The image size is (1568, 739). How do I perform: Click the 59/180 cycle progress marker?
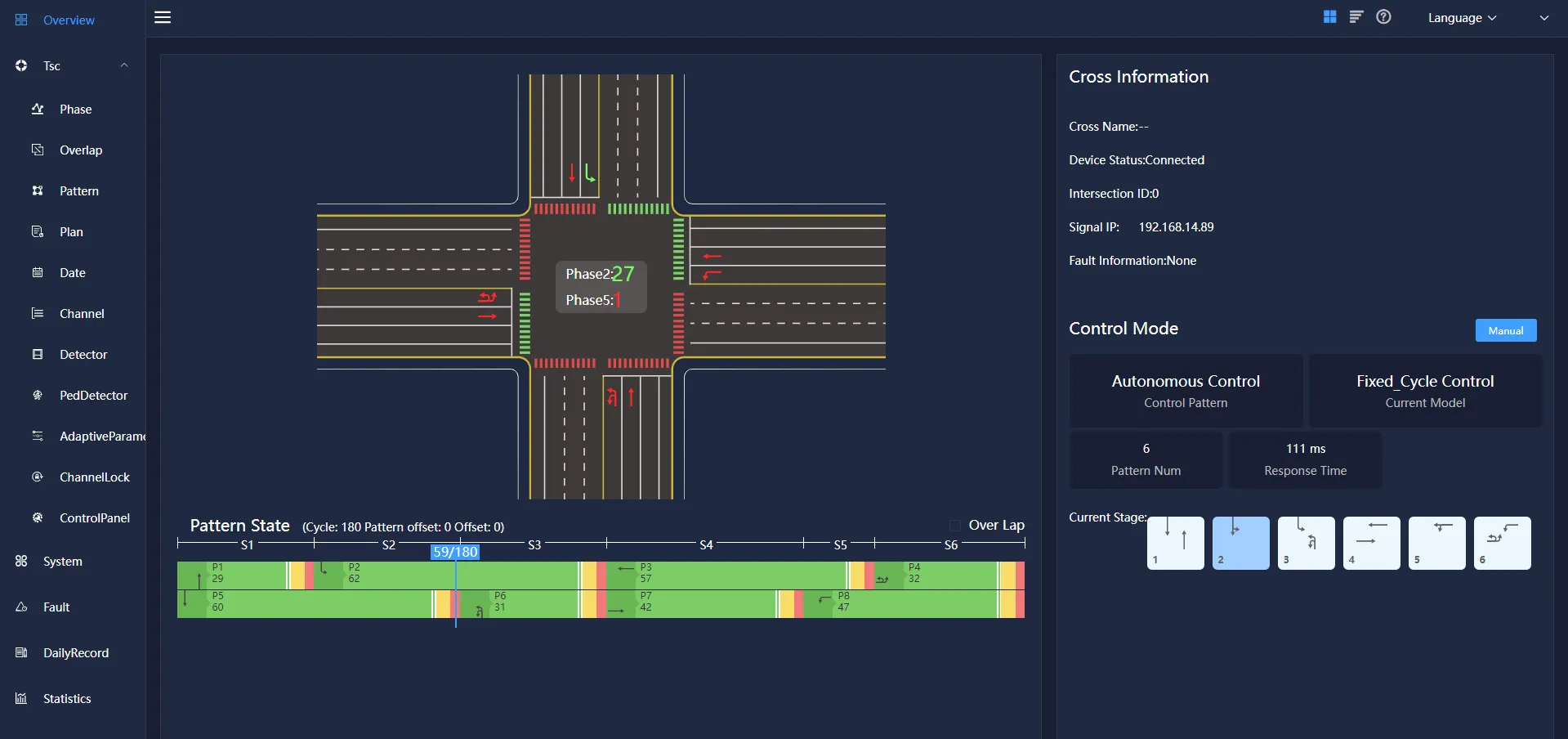tap(455, 552)
